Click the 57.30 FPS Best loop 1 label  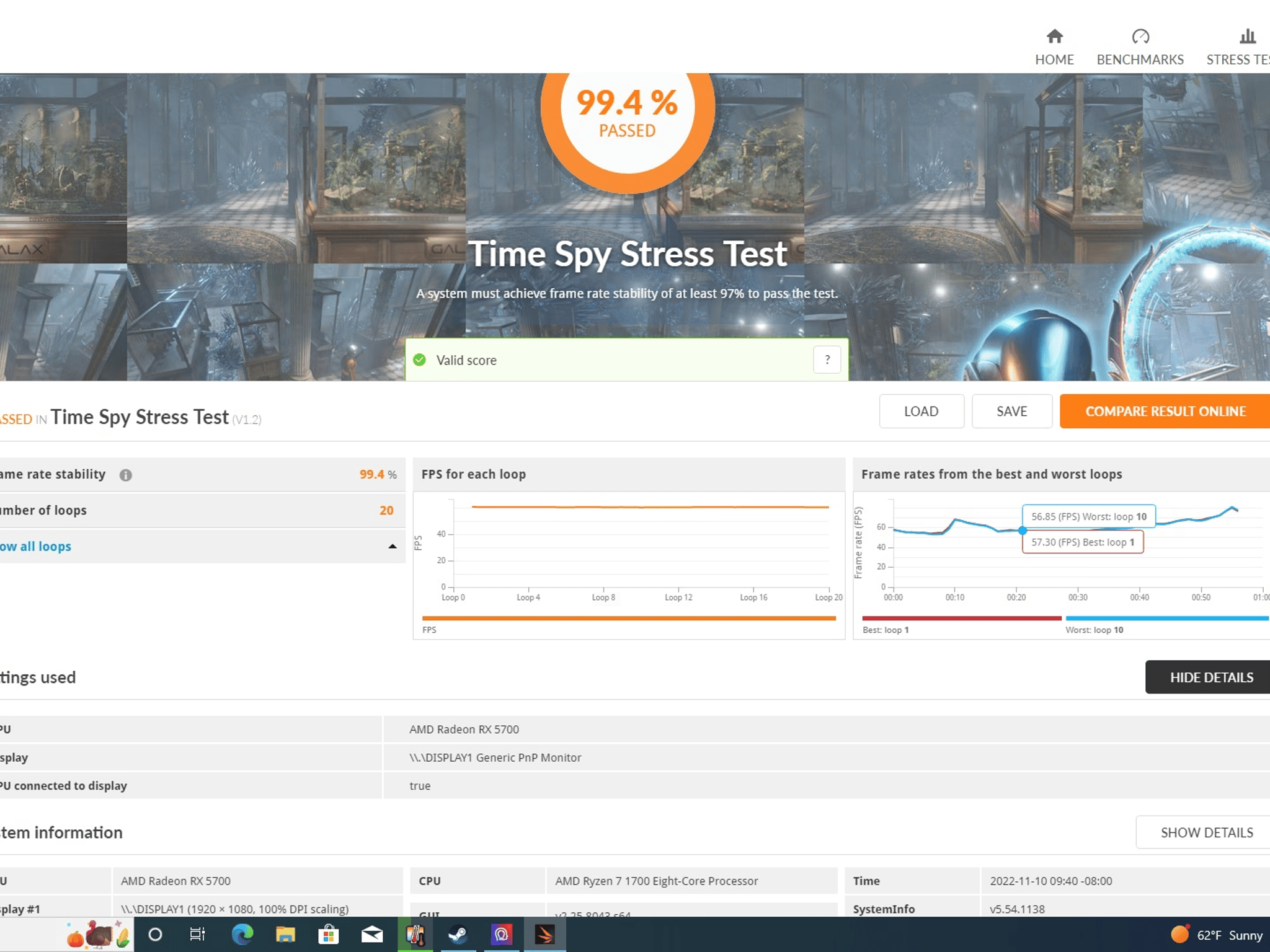coord(1082,542)
